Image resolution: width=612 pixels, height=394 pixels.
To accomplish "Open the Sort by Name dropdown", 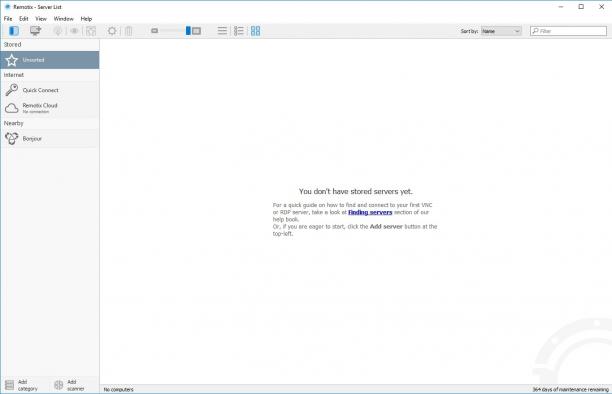I will [x=501, y=31].
